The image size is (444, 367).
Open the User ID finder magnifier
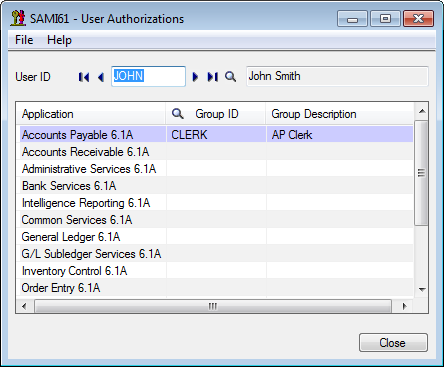click(x=230, y=77)
